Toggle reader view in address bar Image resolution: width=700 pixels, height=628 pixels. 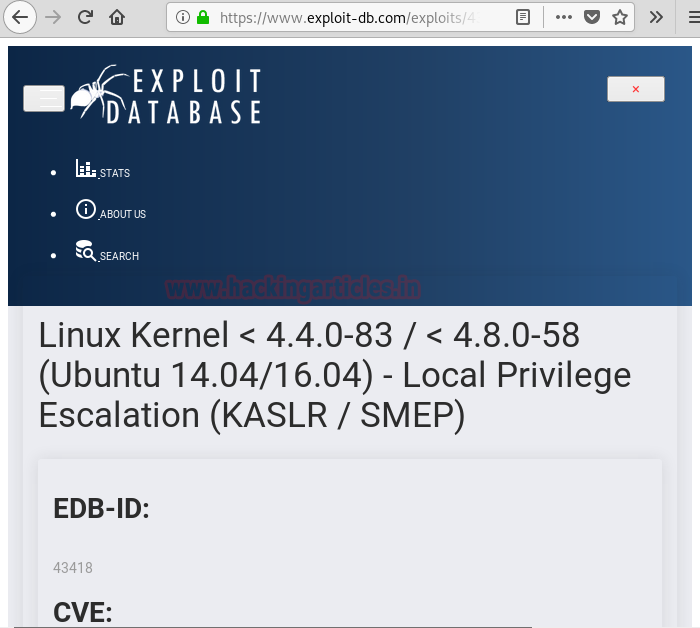tap(523, 17)
